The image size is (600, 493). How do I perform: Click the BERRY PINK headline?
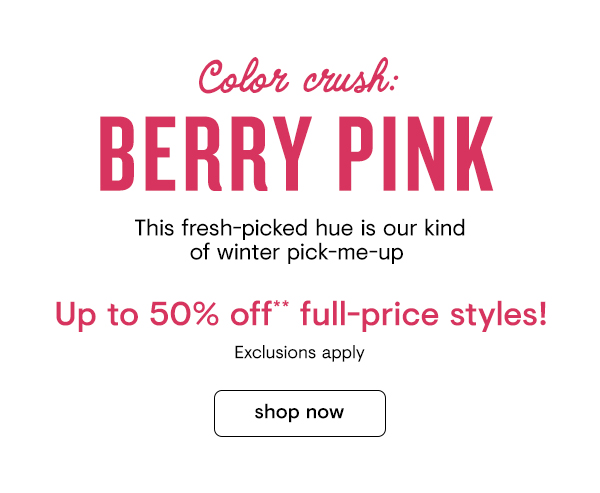297,153
